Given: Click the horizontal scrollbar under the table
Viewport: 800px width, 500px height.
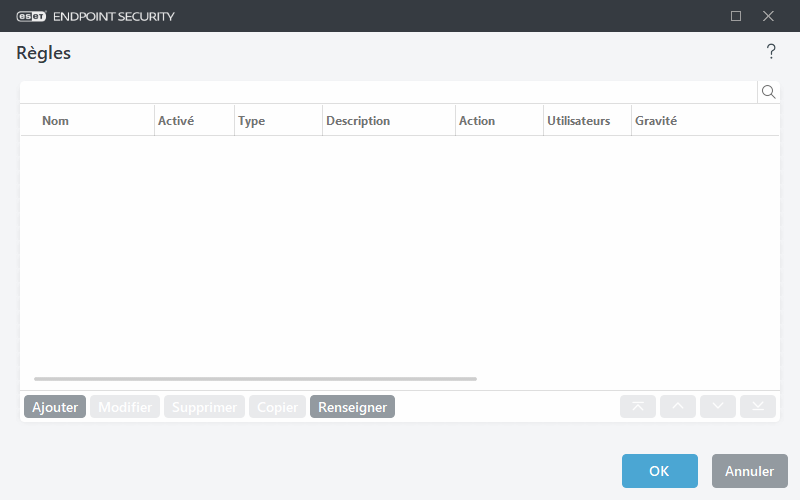Looking at the screenshot, I should tap(255, 379).
